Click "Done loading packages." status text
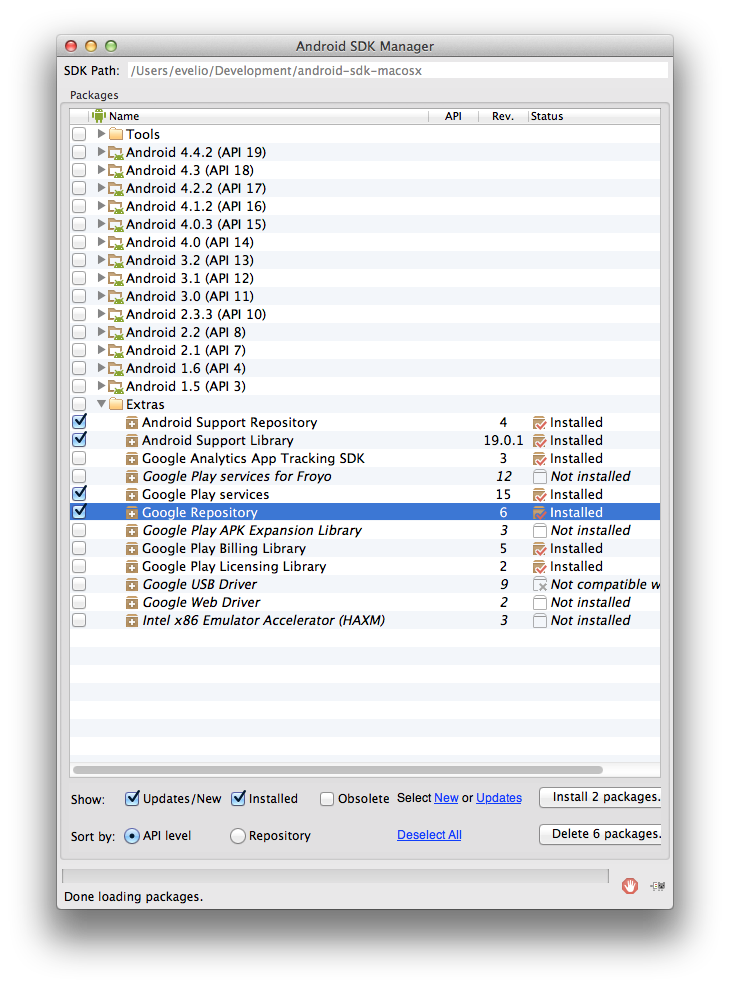This screenshot has height=988, width=730. click(134, 897)
